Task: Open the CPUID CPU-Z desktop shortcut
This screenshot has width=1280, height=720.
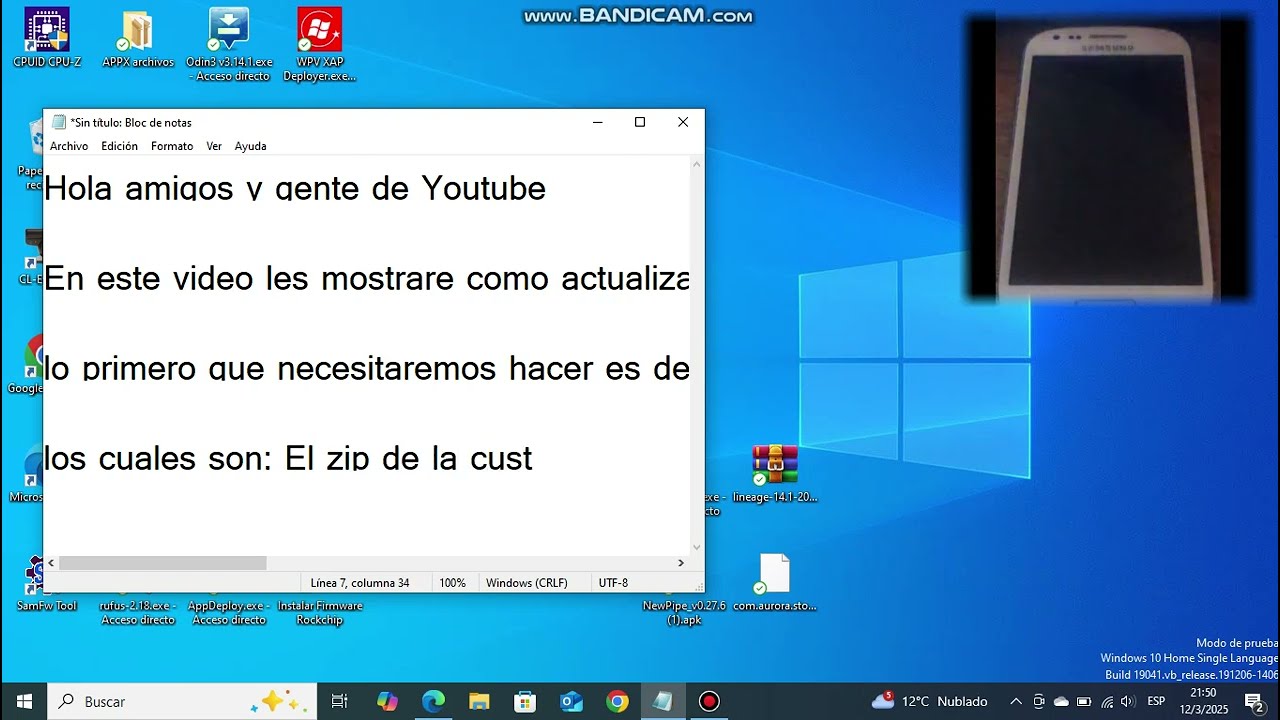Action: pyautogui.click(x=47, y=38)
